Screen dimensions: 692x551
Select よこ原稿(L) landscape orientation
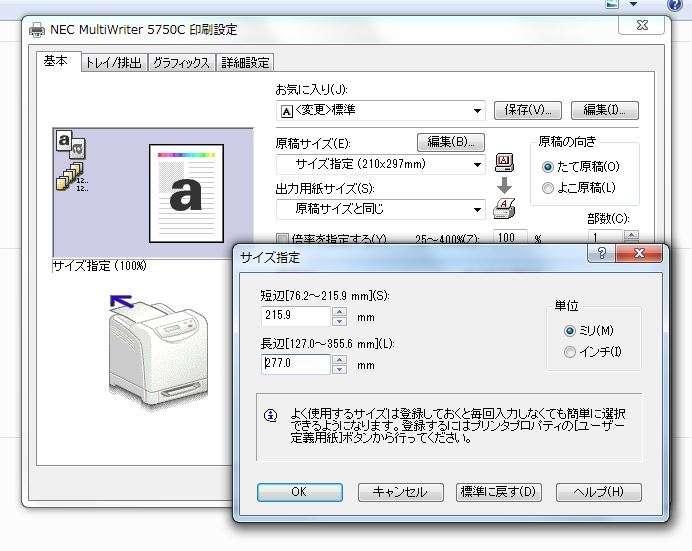click(548, 188)
